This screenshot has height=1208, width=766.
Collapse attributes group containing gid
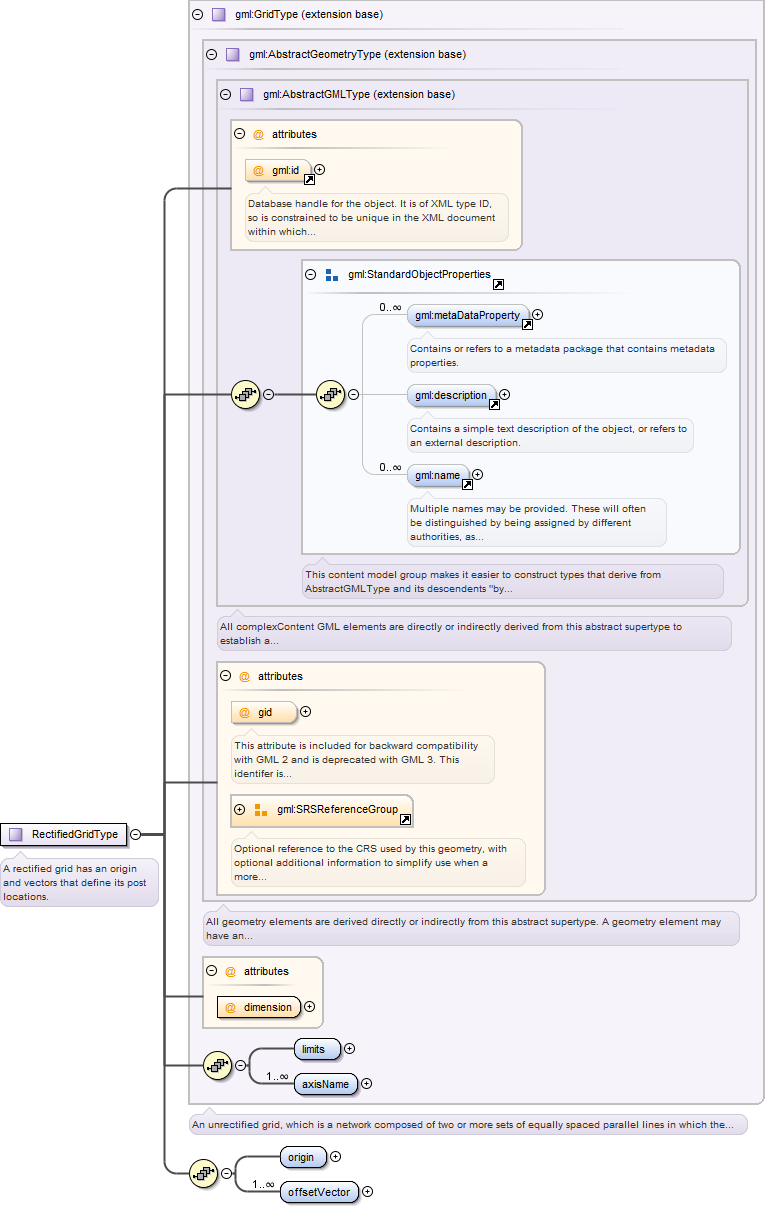click(225, 676)
